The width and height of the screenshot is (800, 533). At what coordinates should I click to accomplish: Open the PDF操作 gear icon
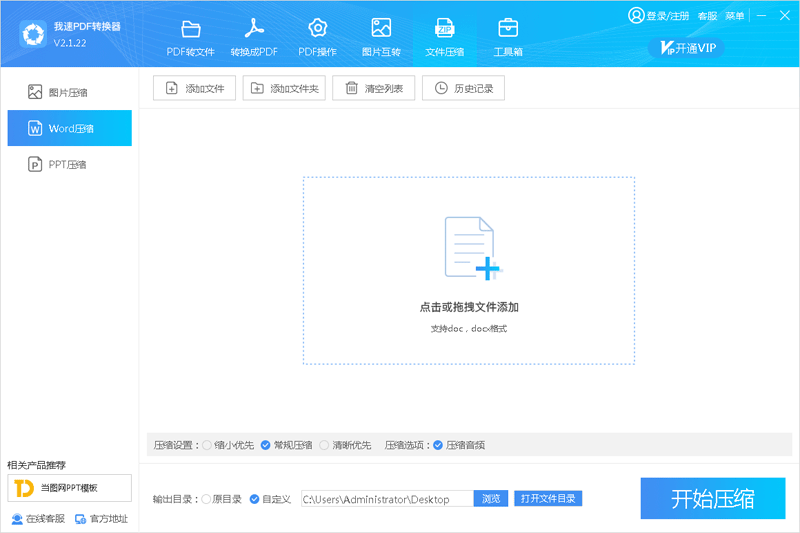pyautogui.click(x=317, y=29)
